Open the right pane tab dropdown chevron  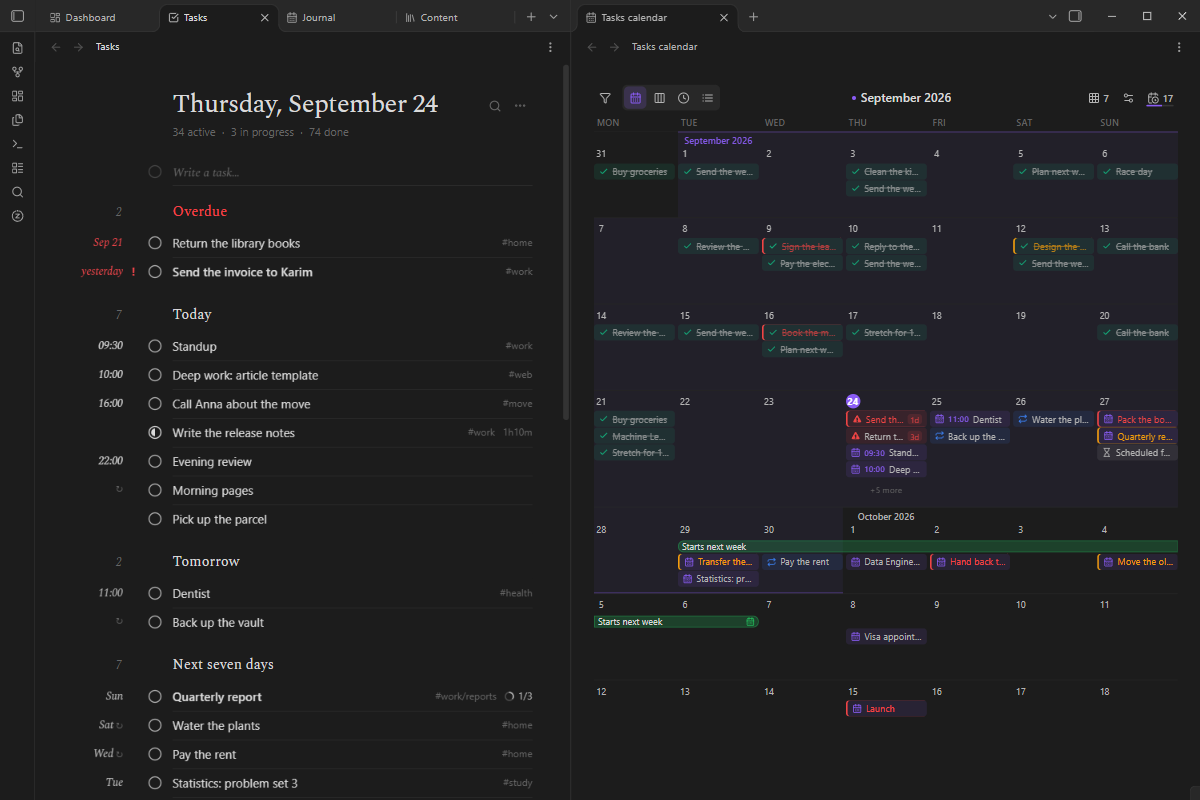coord(1051,17)
